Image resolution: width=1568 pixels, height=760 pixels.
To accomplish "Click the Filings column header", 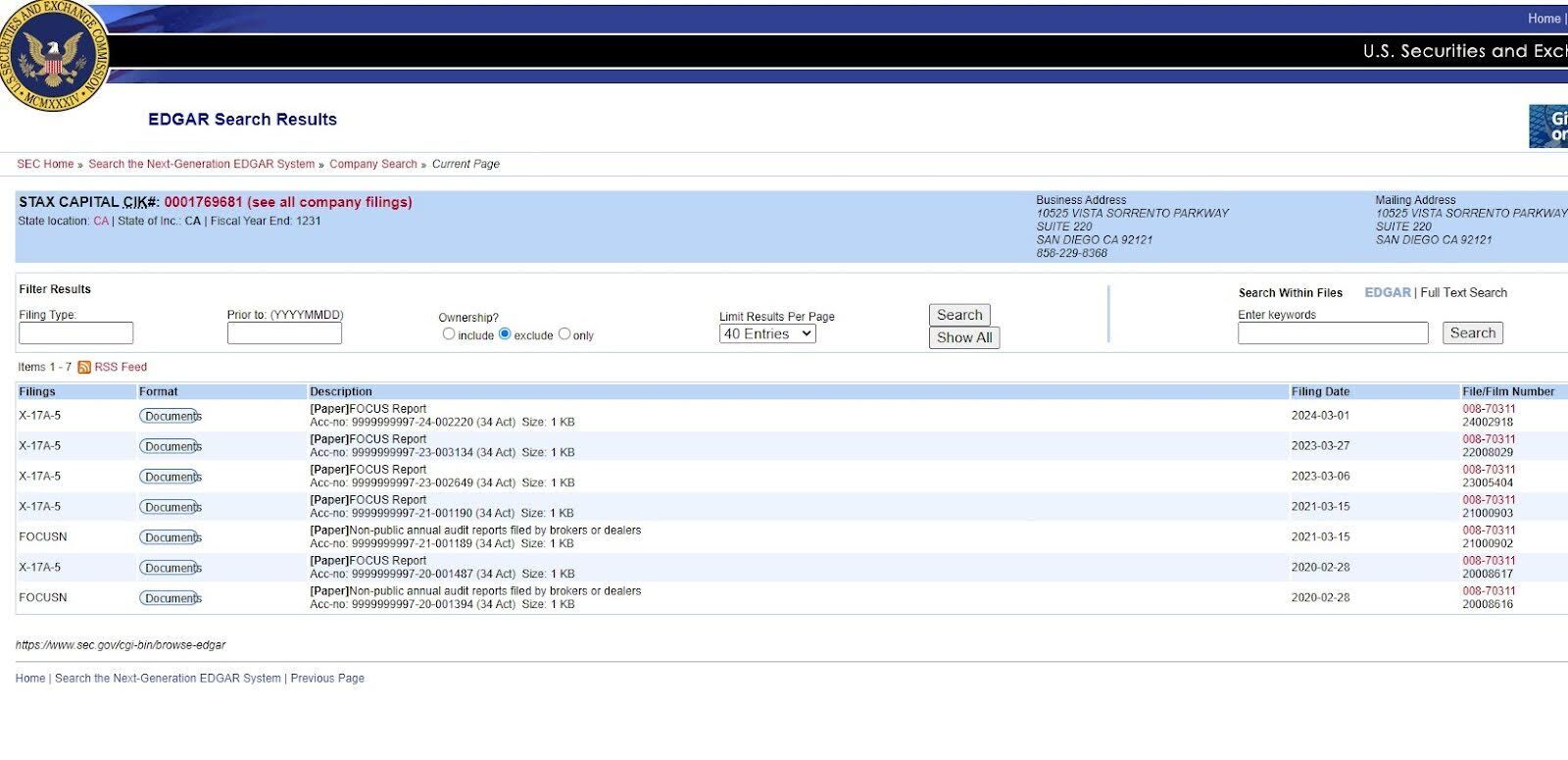I will pos(37,391).
